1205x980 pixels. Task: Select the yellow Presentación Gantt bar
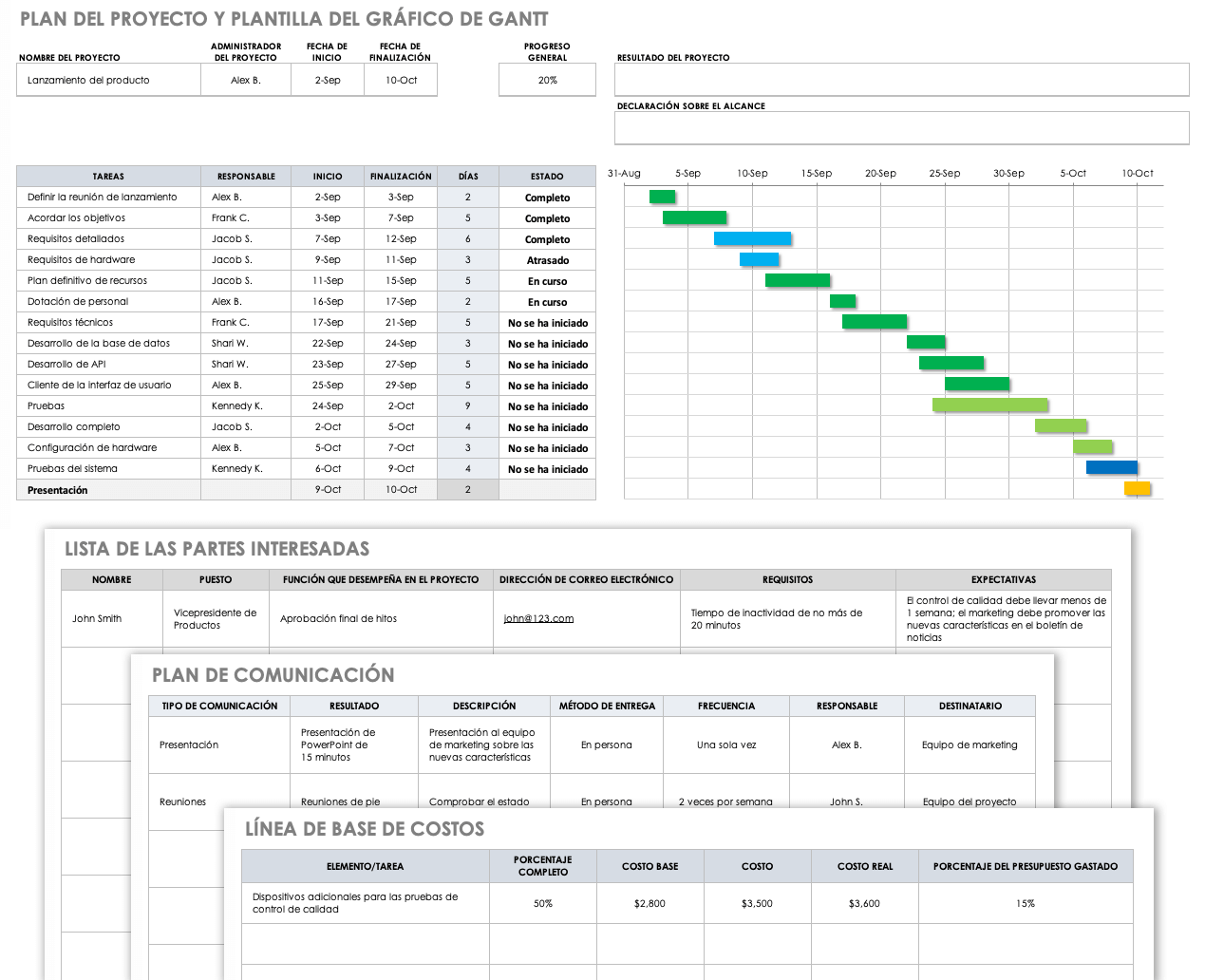coord(1137,489)
